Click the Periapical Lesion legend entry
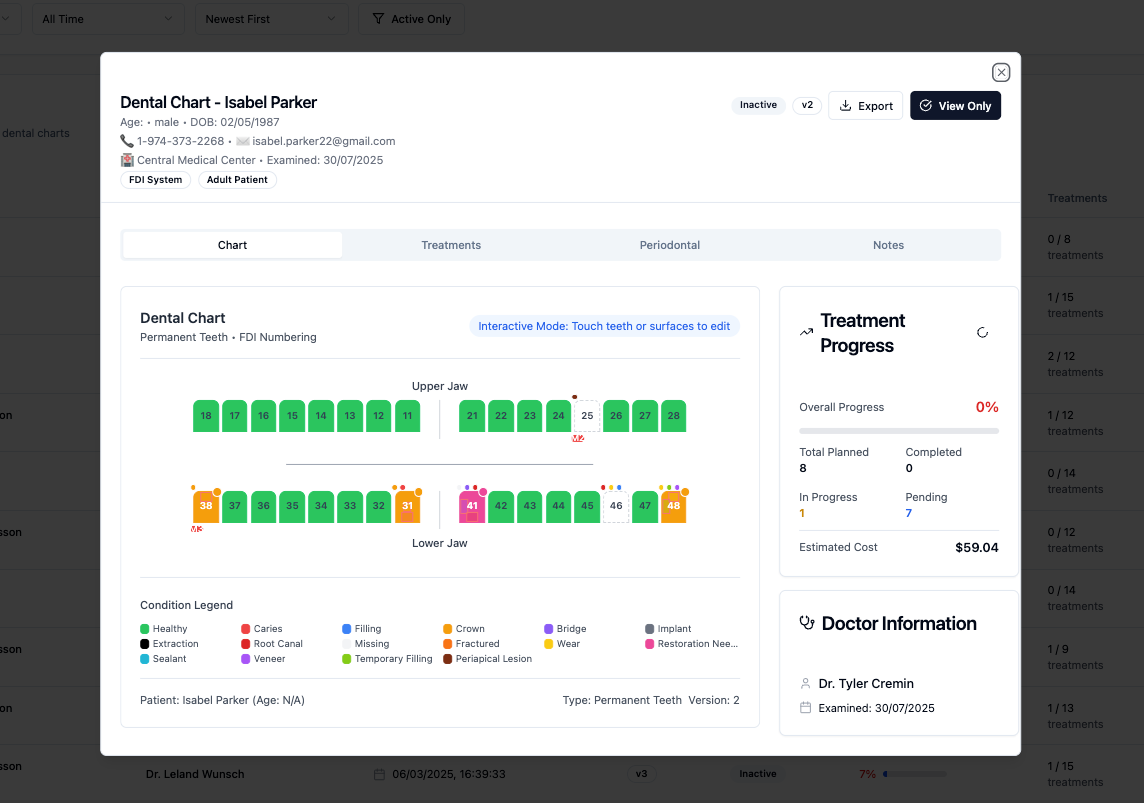The width and height of the screenshot is (1144, 803). (x=487, y=659)
